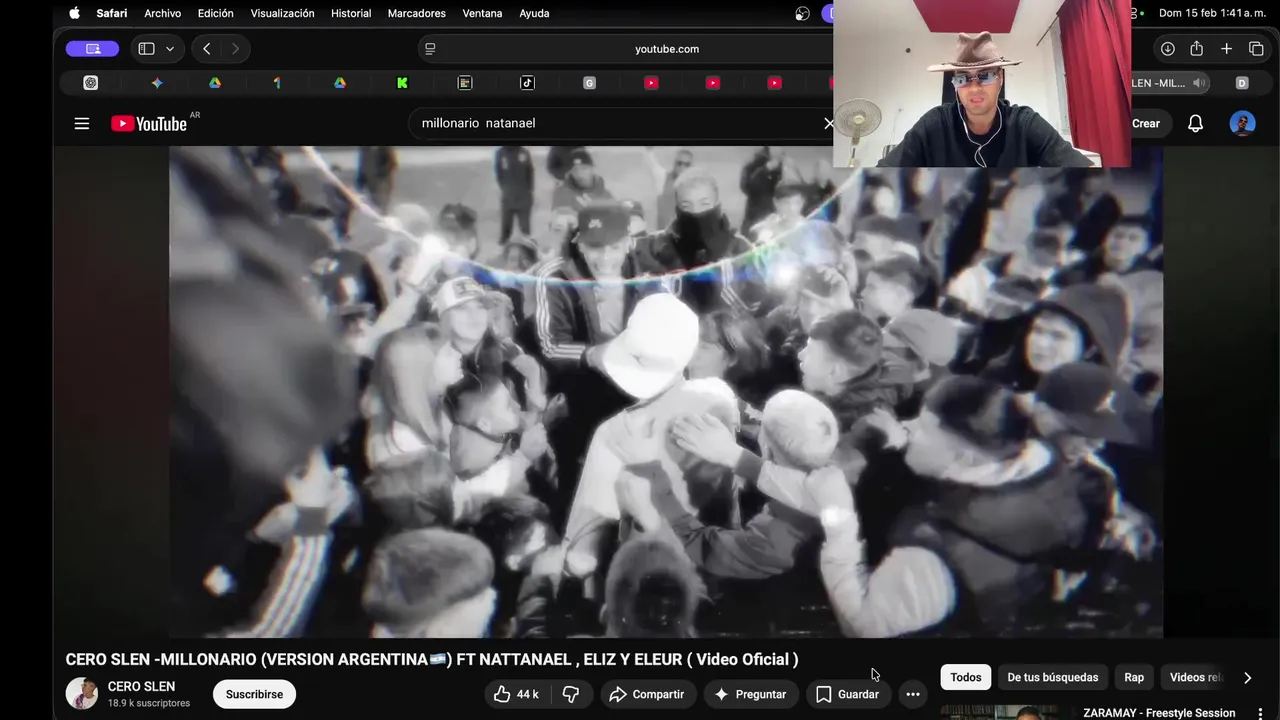1280x720 pixels.
Task: Go back to previous page
Action: tap(206, 48)
